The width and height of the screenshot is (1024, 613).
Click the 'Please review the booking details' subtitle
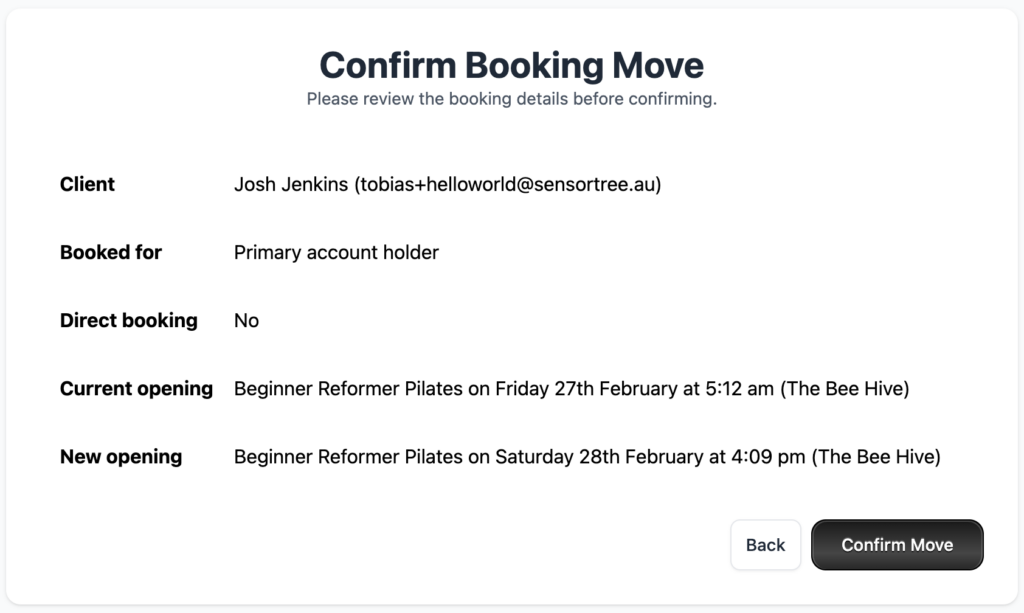(x=511, y=99)
